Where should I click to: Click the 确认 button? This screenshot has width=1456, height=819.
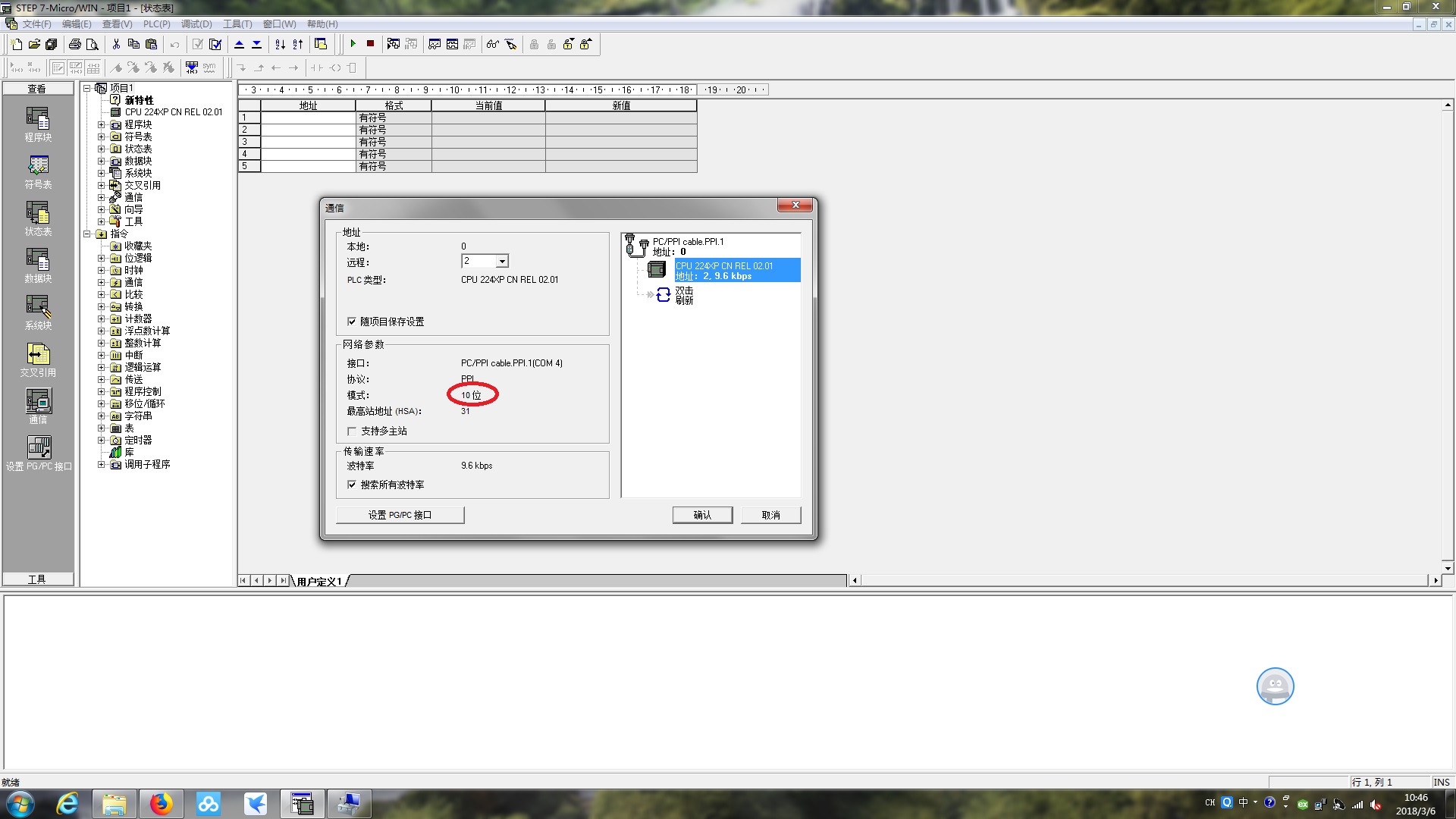702,515
